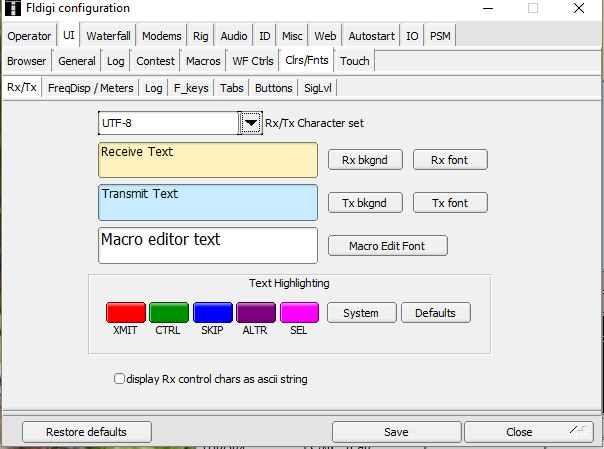
Task: Go to the WF Ctrls tab
Action: [x=253, y=61]
